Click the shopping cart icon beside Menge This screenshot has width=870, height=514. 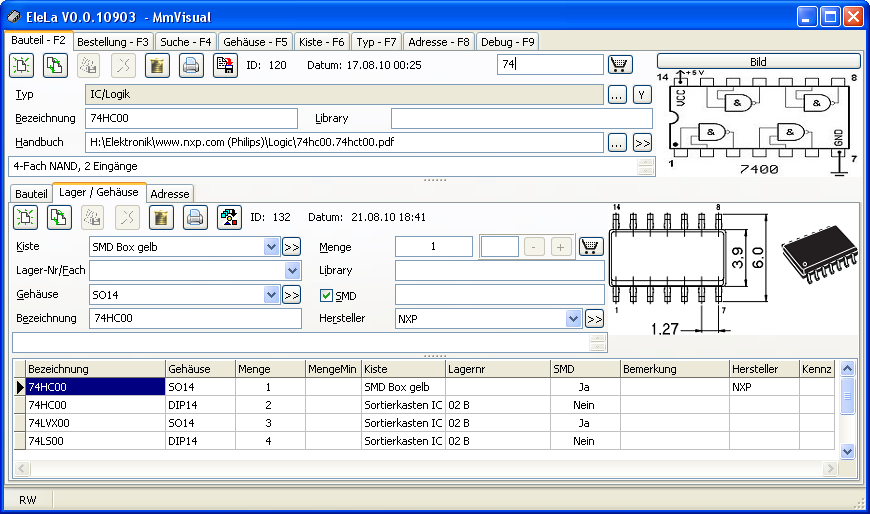pyautogui.click(x=592, y=247)
